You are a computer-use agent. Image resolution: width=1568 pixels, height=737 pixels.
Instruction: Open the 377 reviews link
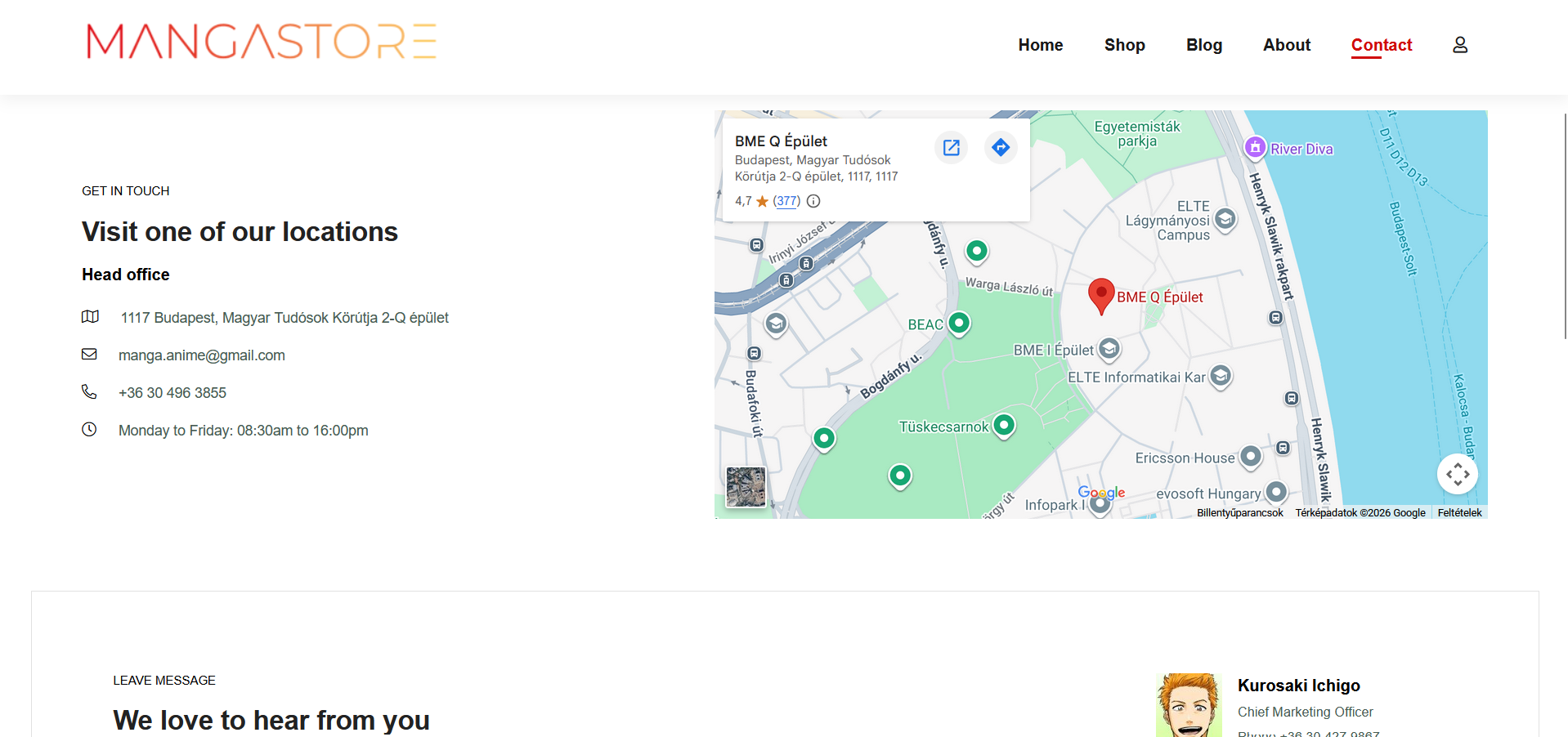(786, 201)
